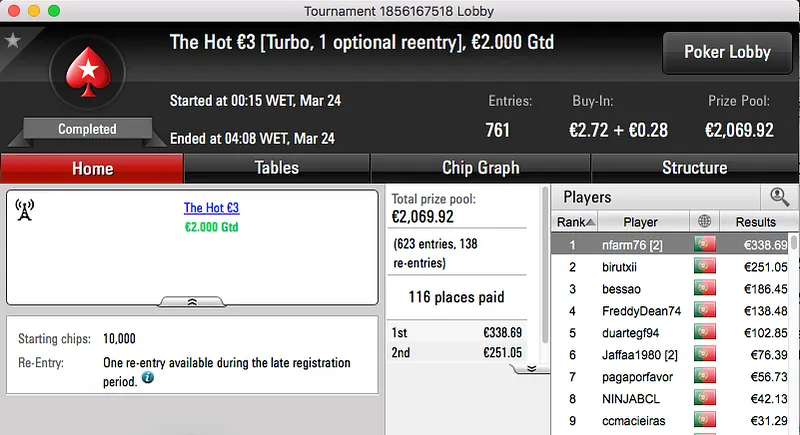Switch to the Tables tab
Image resolution: width=800 pixels, height=435 pixels.
tap(277, 168)
